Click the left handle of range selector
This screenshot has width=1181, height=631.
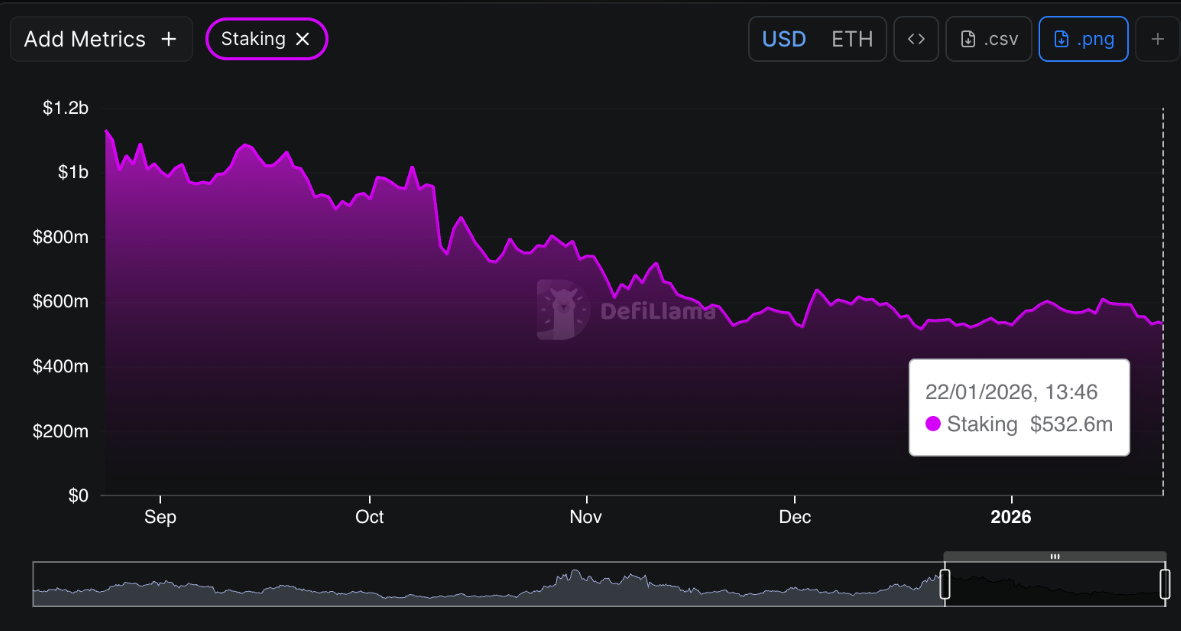945,584
